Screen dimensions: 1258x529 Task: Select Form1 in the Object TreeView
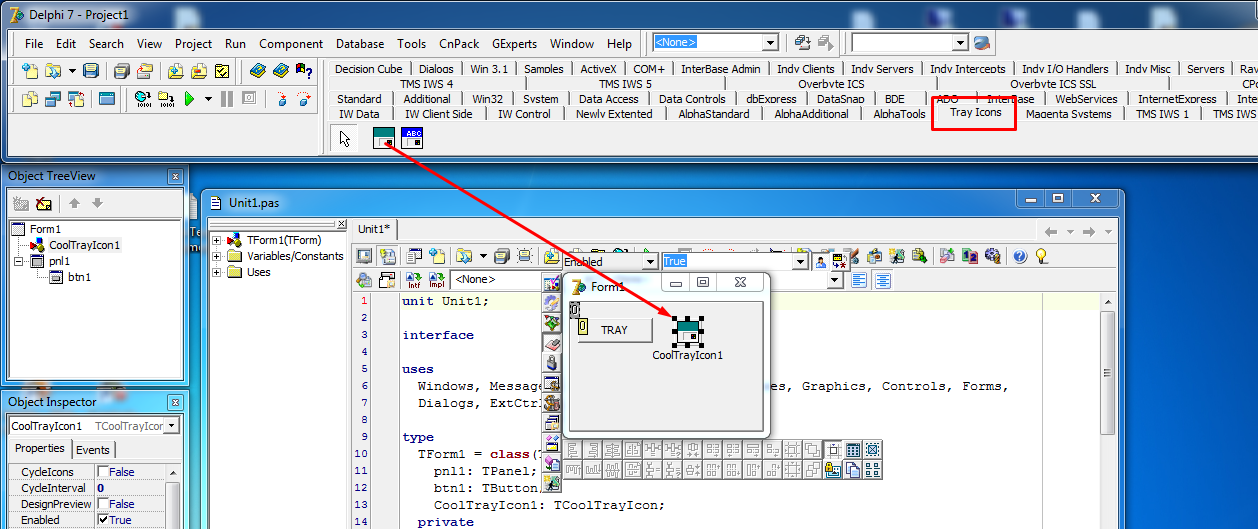[45, 229]
